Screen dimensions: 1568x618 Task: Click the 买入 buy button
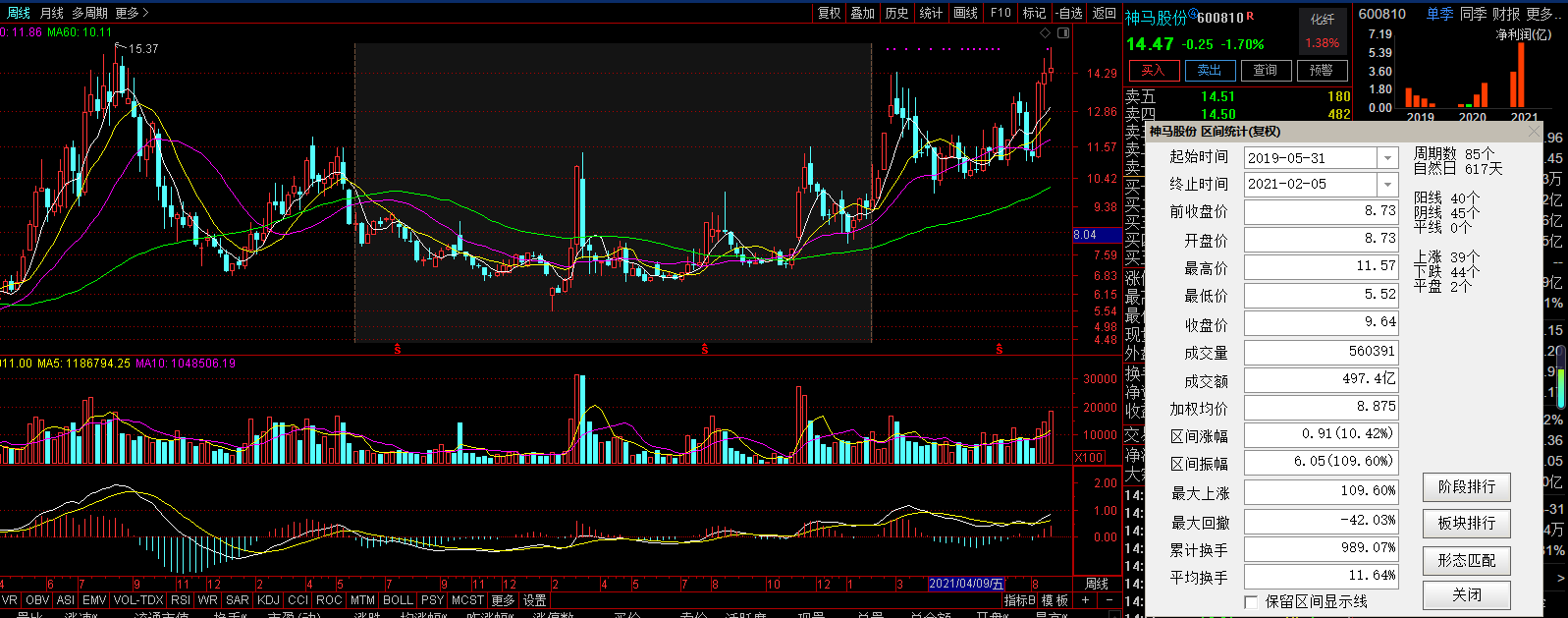[1154, 71]
